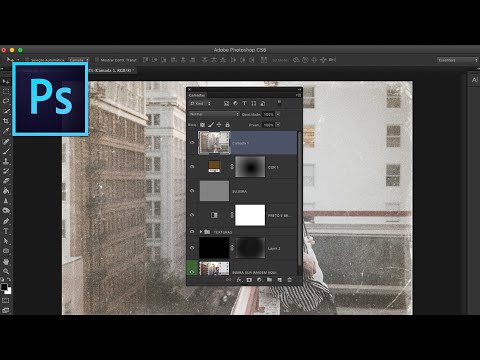Add a layer mask from panel footer
This screenshot has height=360, width=480.
click(249, 280)
